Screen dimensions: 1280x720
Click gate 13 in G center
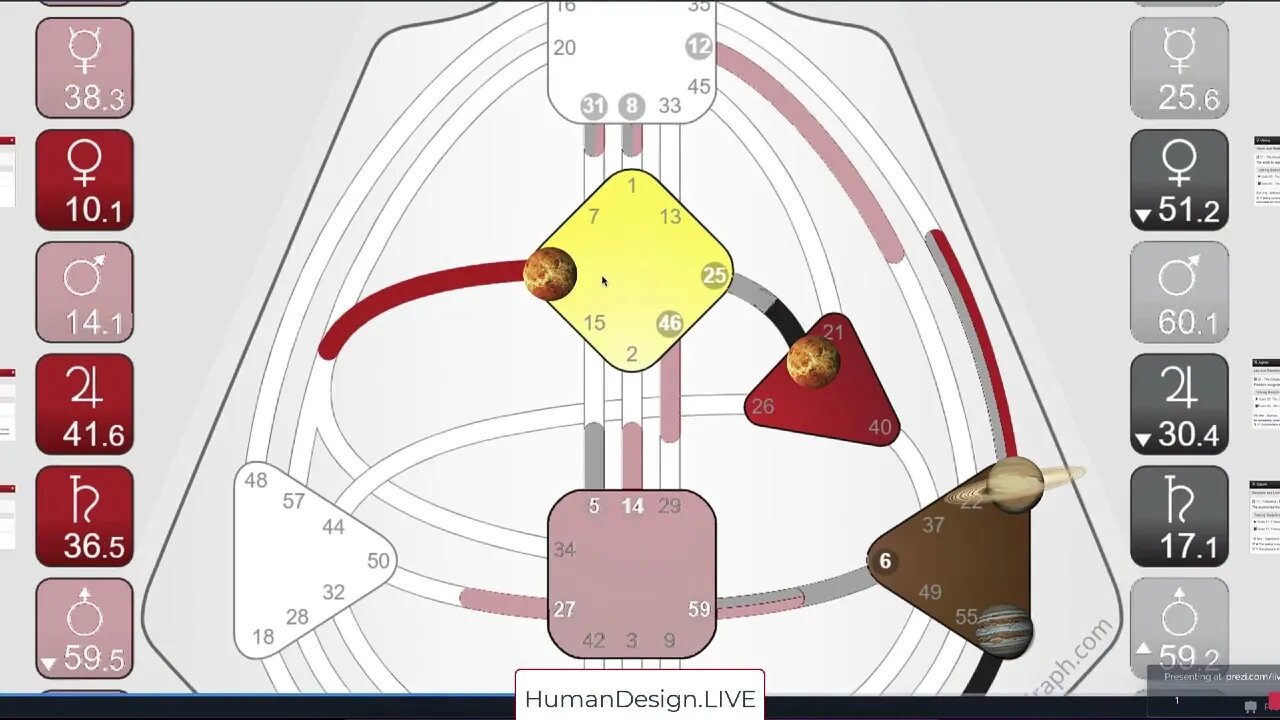670,216
